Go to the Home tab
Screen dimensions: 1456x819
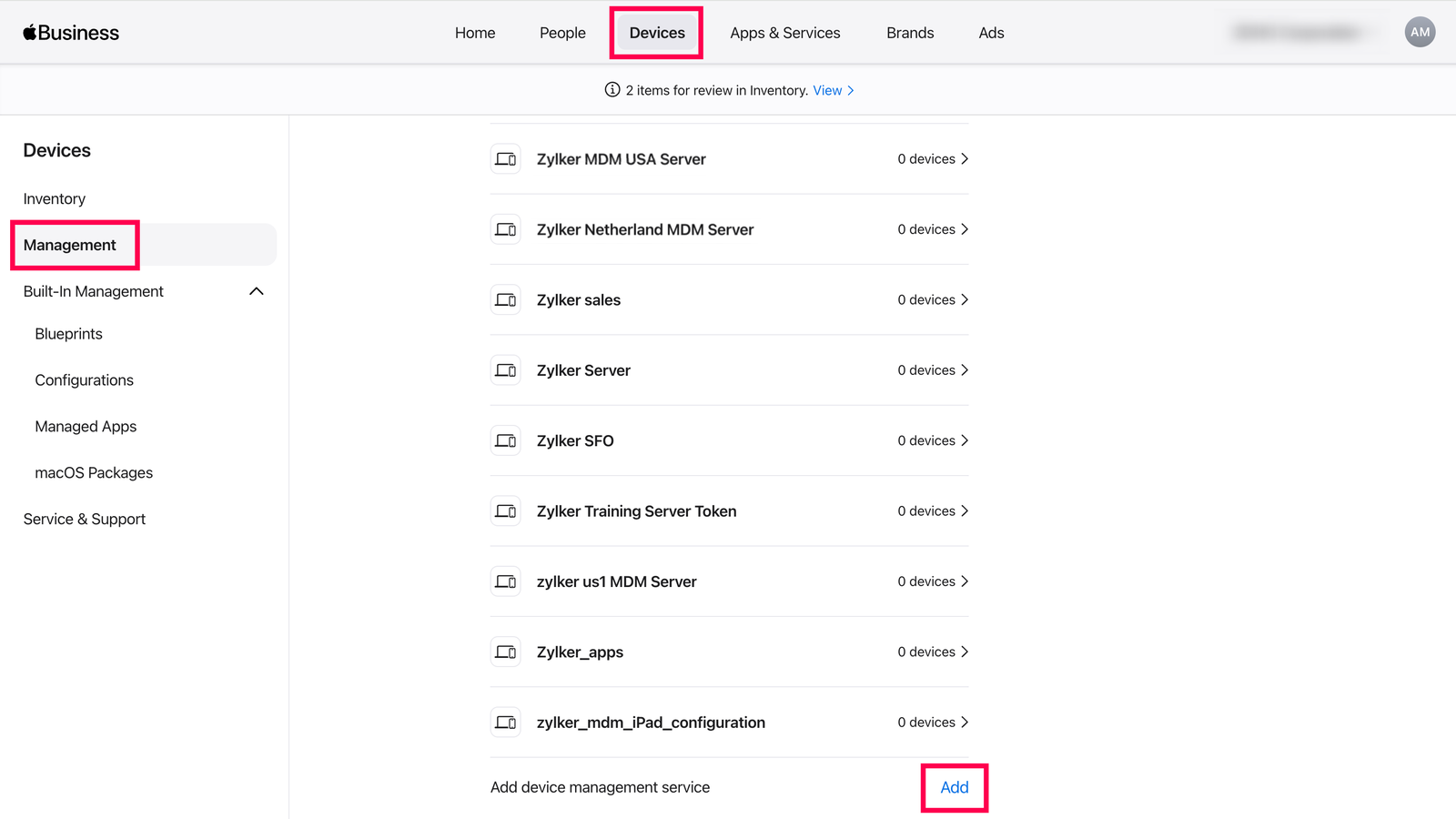475,33
